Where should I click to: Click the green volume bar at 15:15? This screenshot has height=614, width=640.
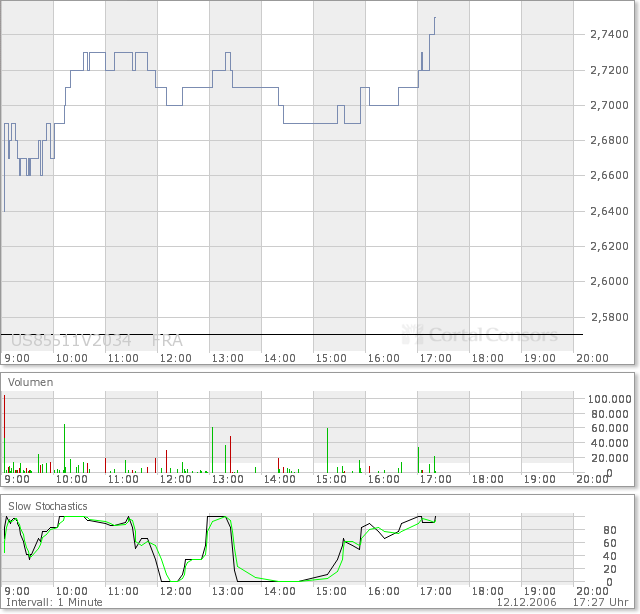tap(327, 451)
